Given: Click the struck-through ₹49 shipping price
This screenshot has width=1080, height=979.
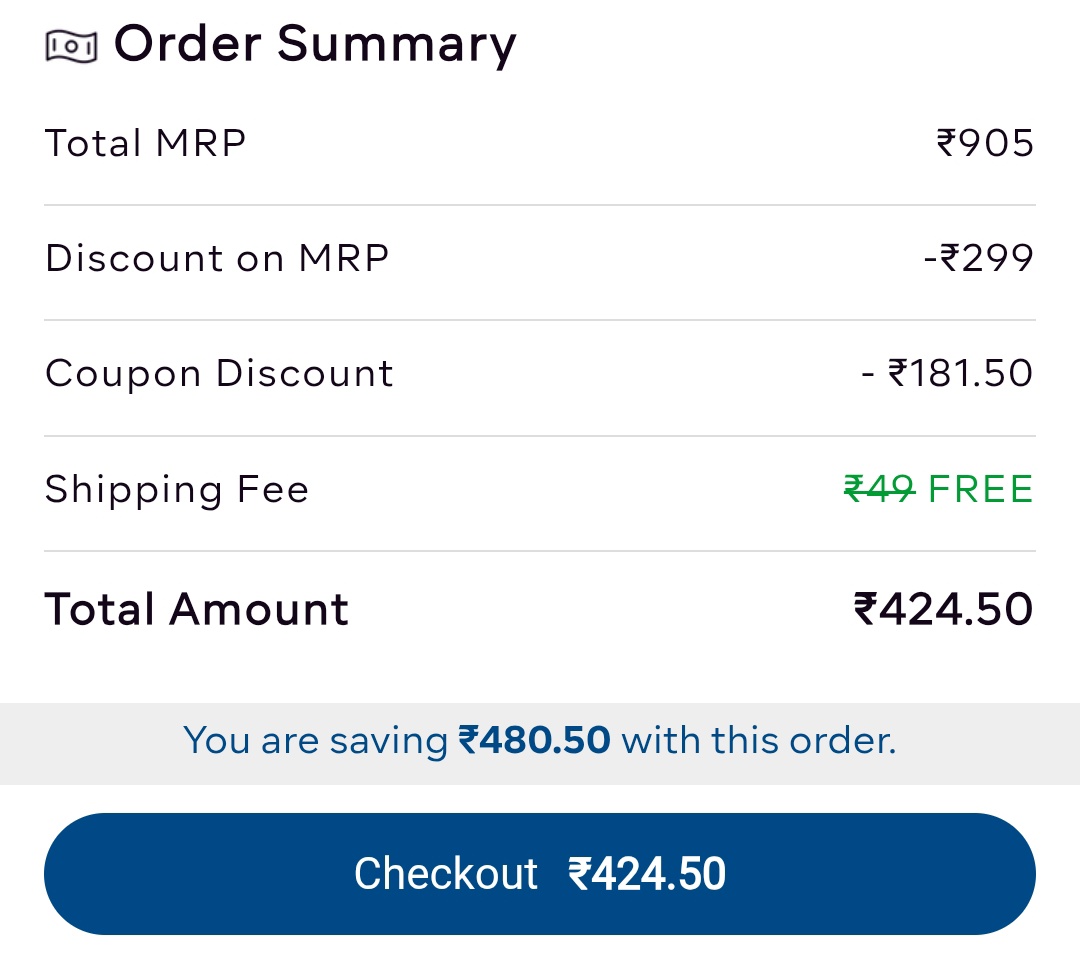Looking at the screenshot, I should click(879, 489).
